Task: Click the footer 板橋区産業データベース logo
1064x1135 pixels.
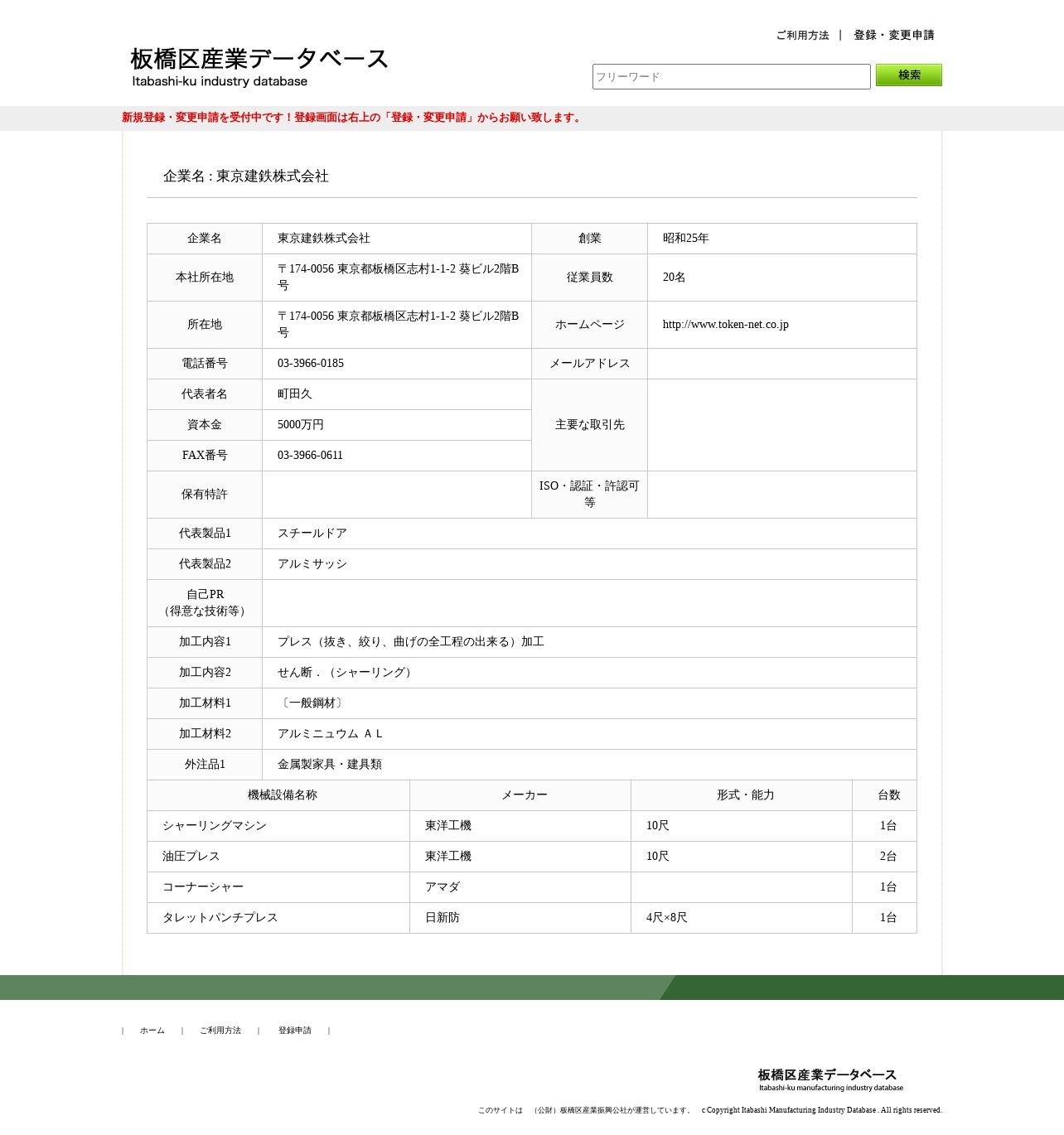Action: click(830, 1079)
